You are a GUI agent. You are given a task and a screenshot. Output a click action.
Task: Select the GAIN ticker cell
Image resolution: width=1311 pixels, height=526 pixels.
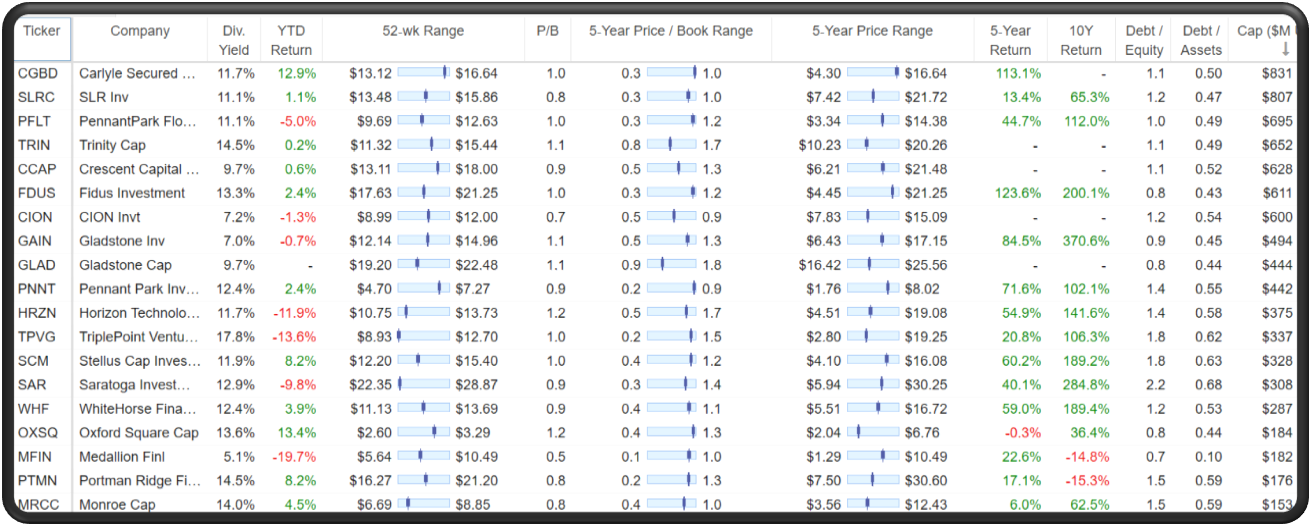[35, 241]
